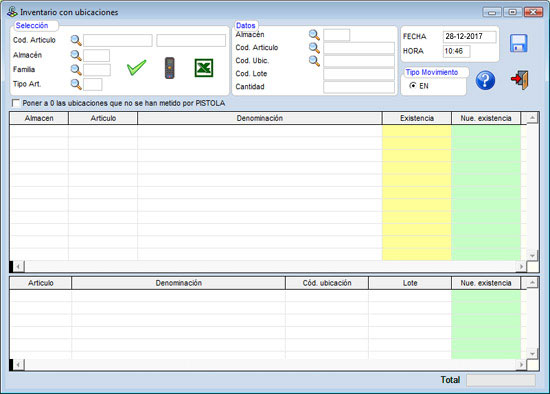
Task: Click lower grid vertical scrollbar up arrow
Action: point(532,282)
